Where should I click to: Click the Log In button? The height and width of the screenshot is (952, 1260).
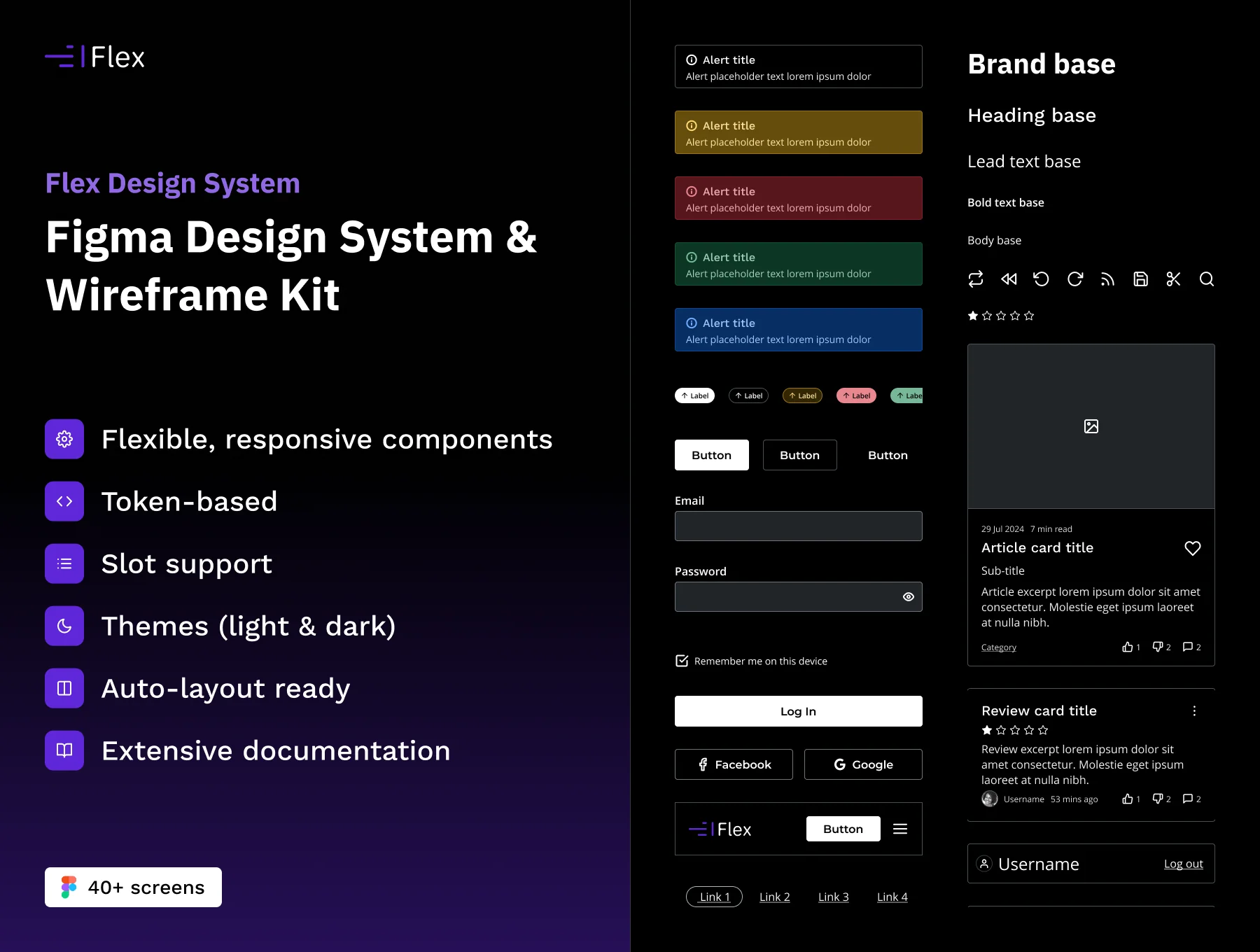coord(799,711)
